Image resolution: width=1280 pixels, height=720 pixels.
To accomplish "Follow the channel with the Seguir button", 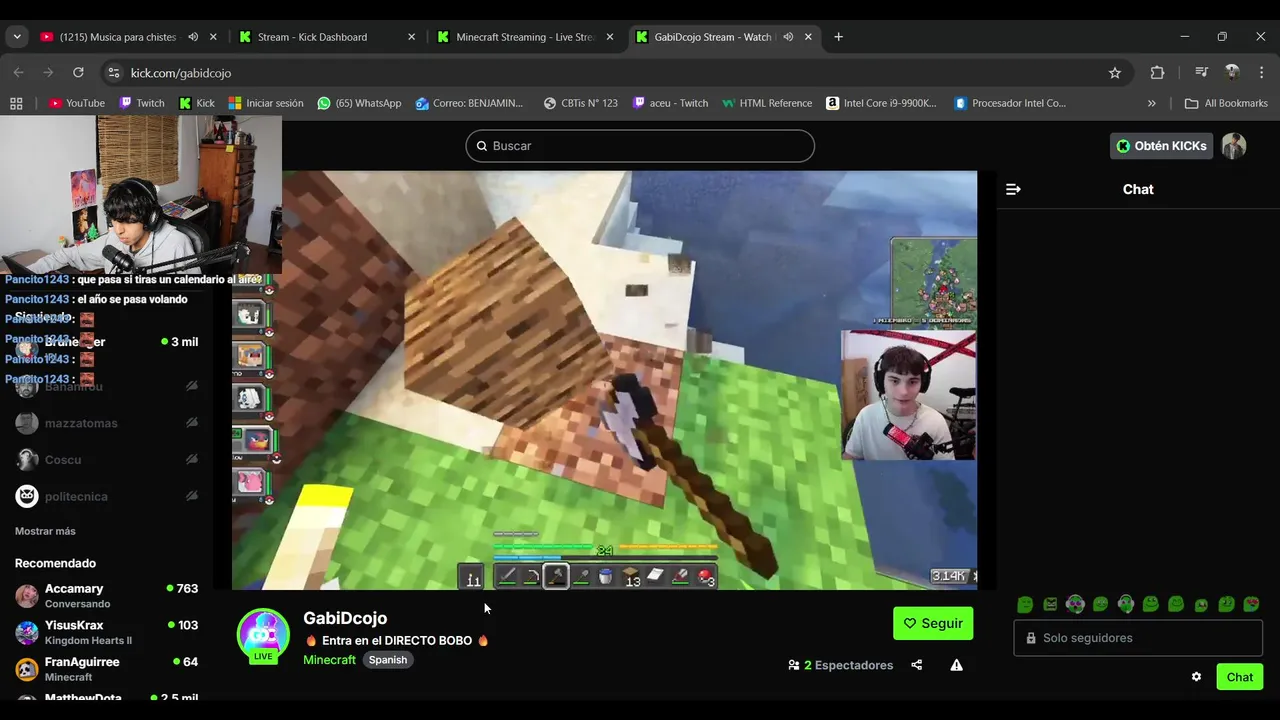I will click(933, 623).
